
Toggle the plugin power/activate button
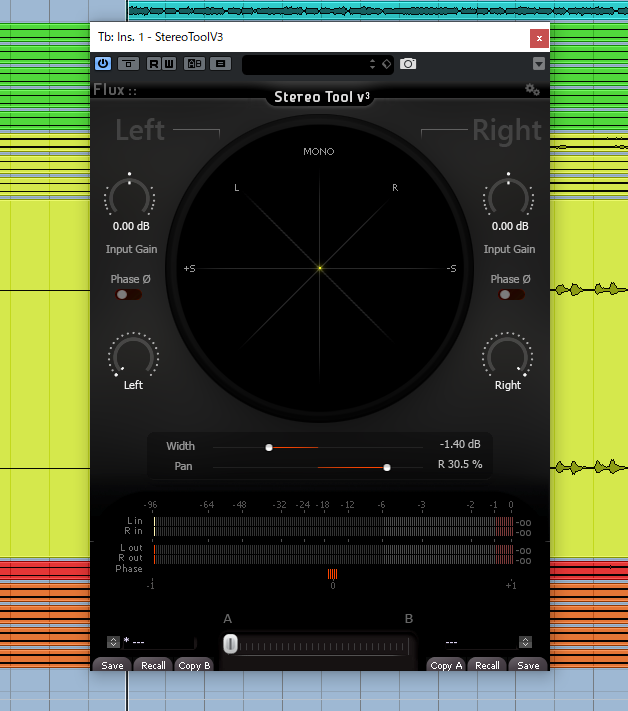tap(103, 63)
